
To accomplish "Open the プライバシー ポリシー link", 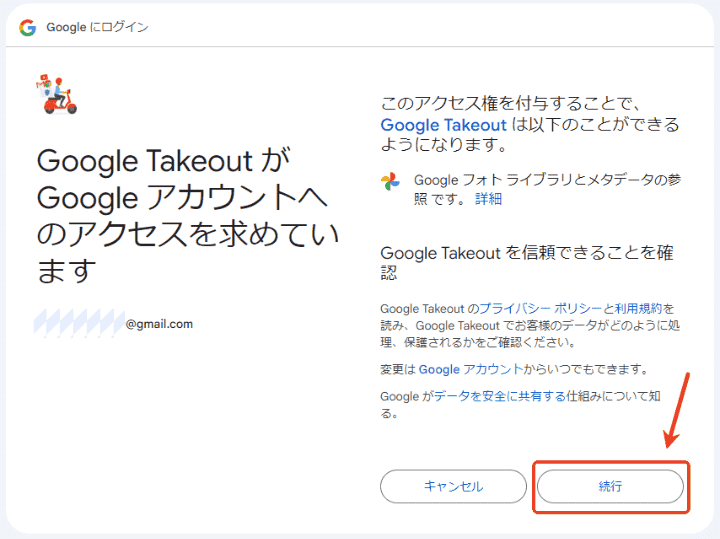I will tap(540, 308).
